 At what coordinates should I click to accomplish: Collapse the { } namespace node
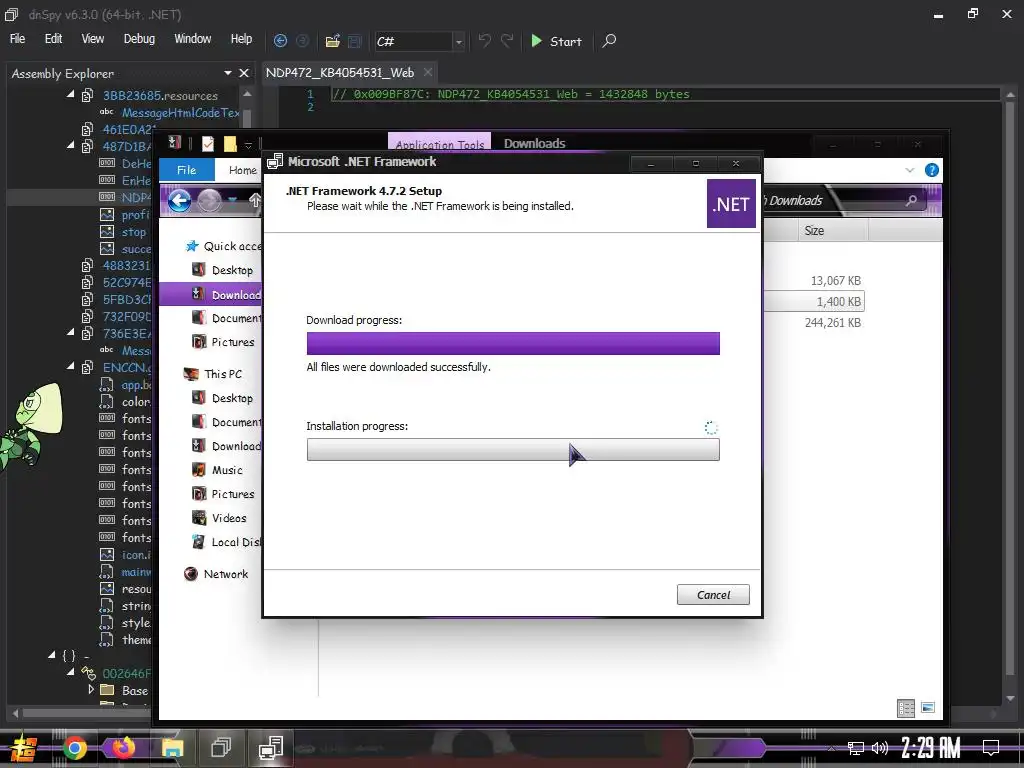(x=52, y=655)
